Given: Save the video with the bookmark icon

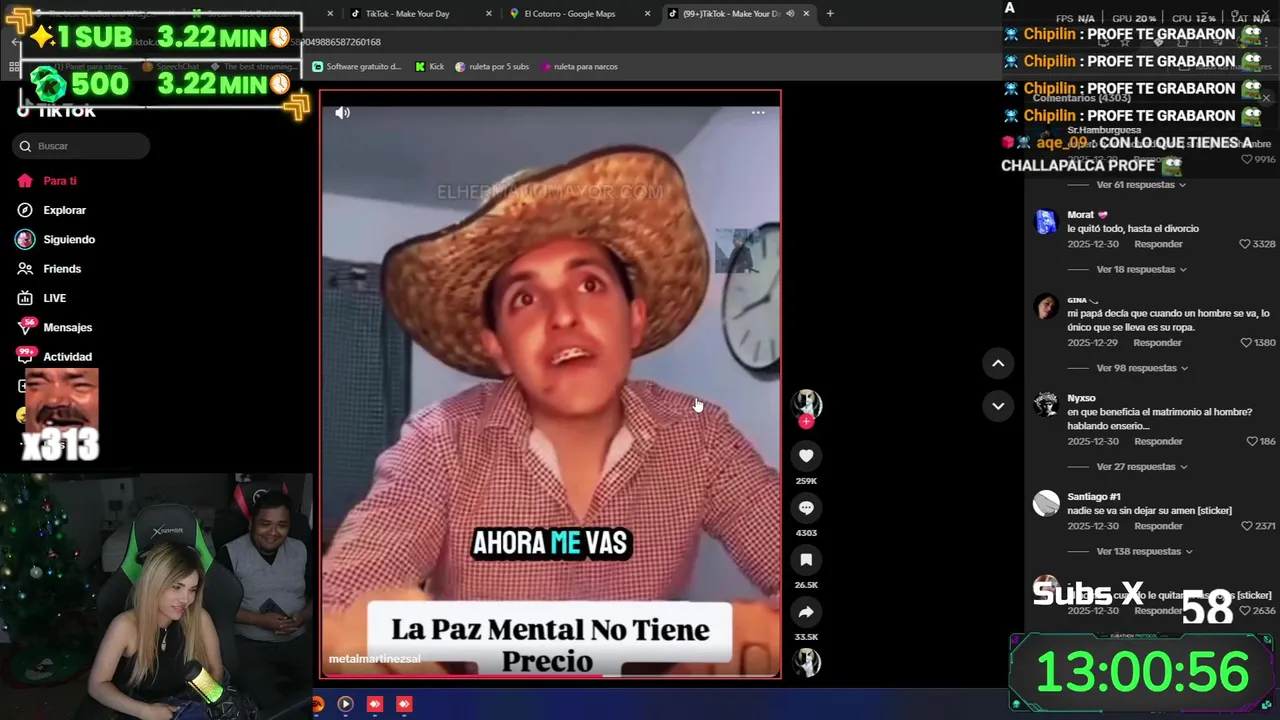Looking at the screenshot, I should tap(806, 560).
